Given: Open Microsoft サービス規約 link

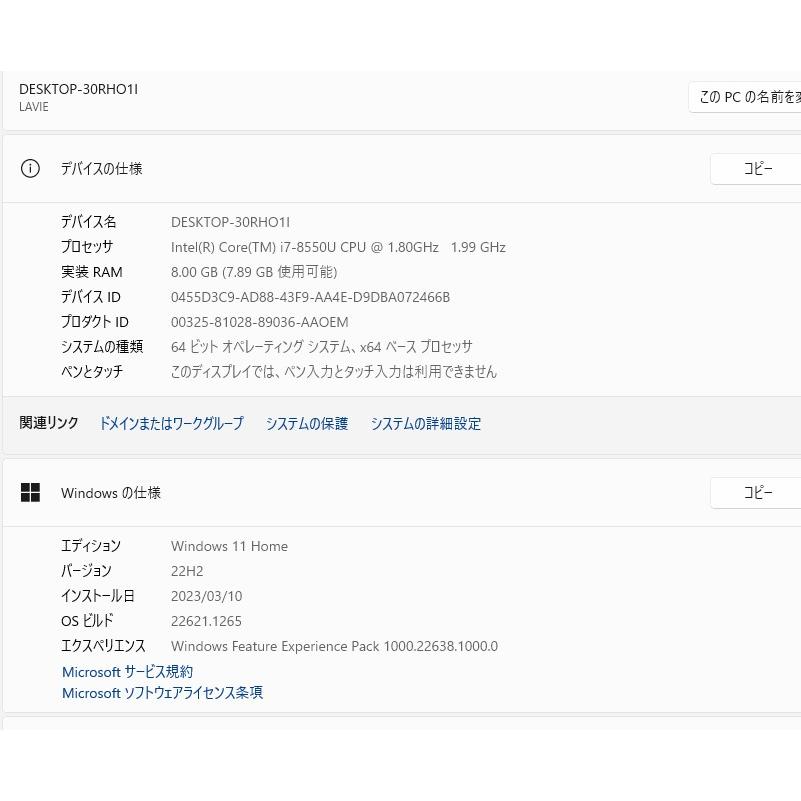Looking at the screenshot, I should click(127, 672).
